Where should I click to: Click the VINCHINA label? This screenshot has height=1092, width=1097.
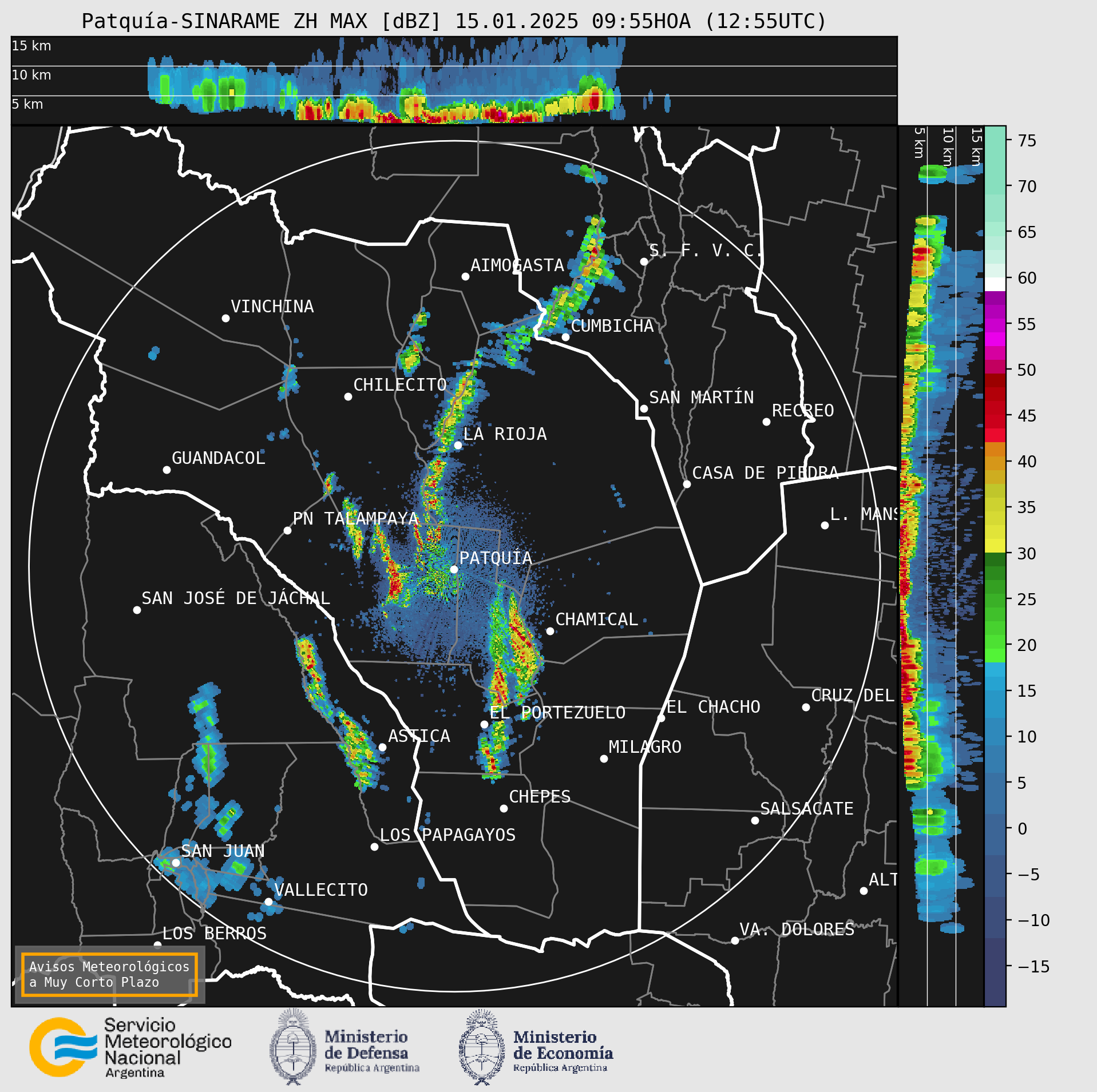pos(272,307)
